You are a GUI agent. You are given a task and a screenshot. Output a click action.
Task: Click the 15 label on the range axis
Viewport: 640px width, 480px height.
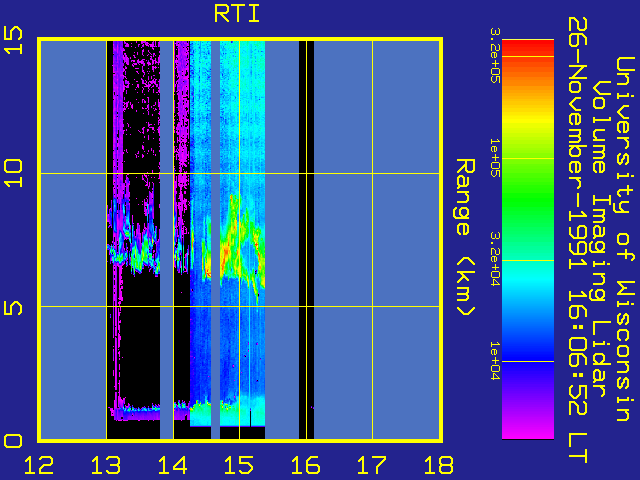[x=13, y=40]
